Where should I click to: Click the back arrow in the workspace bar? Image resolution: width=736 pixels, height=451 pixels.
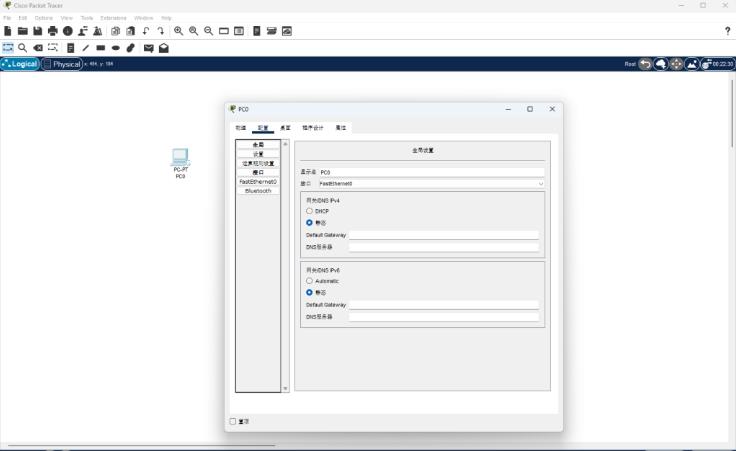[x=645, y=64]
